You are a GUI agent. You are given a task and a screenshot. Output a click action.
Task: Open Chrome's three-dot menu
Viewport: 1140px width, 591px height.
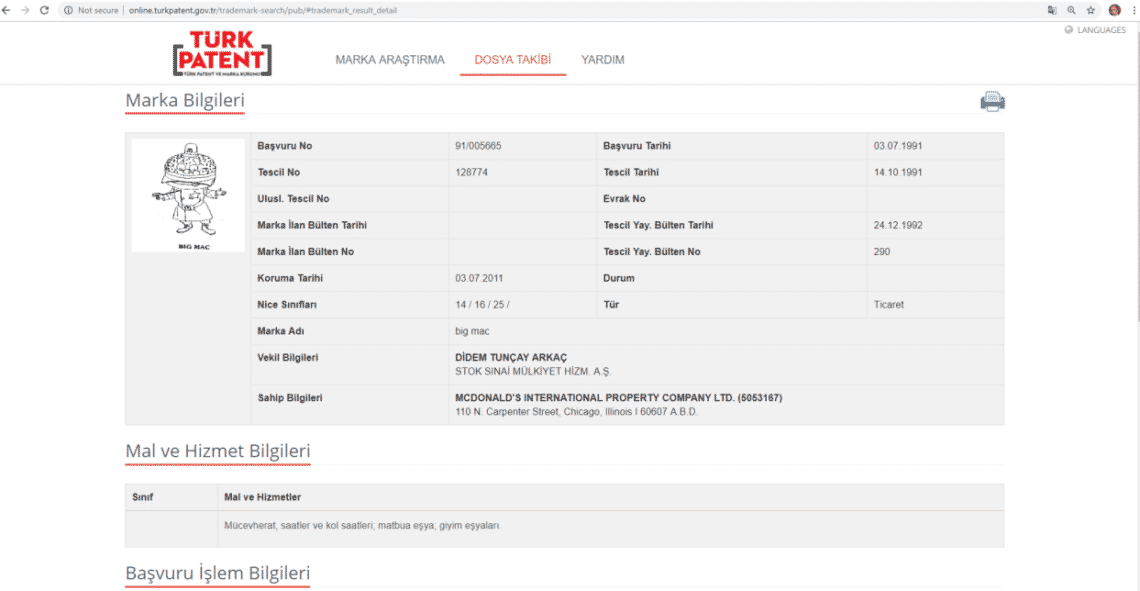1133,10
